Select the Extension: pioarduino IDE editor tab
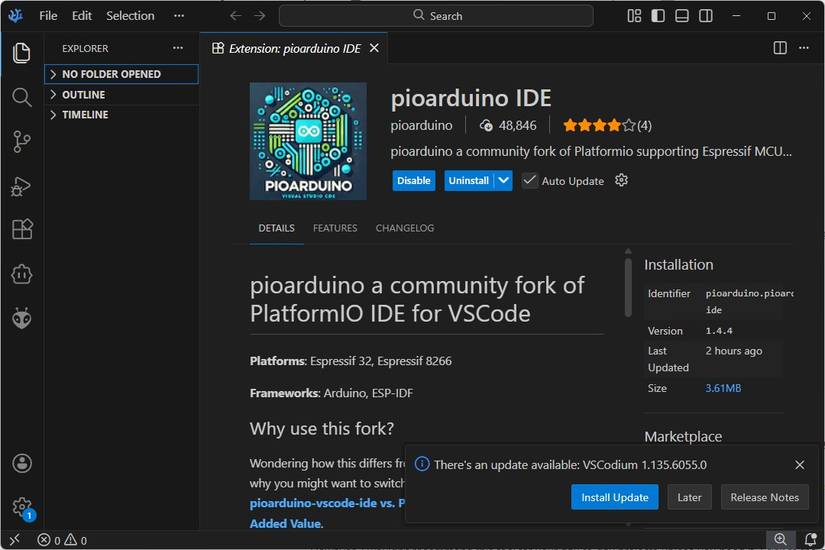 pos(294,48)
